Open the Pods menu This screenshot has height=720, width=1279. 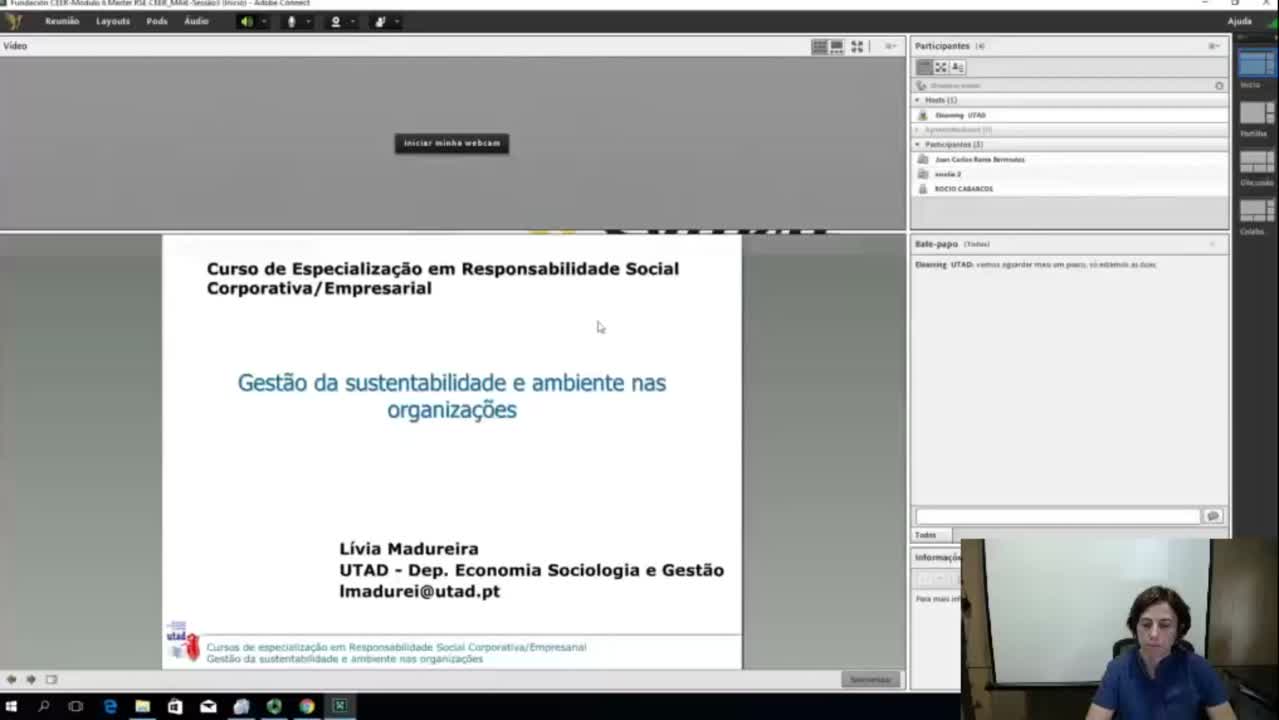[x=156, y=21]
